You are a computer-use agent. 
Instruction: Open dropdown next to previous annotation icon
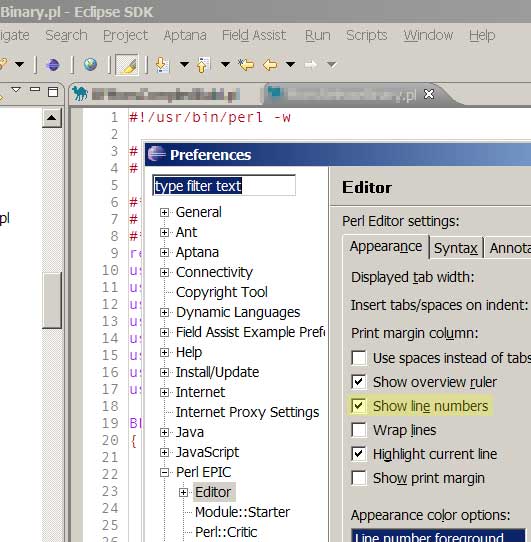pyautogui.click(x=225, y=64)
